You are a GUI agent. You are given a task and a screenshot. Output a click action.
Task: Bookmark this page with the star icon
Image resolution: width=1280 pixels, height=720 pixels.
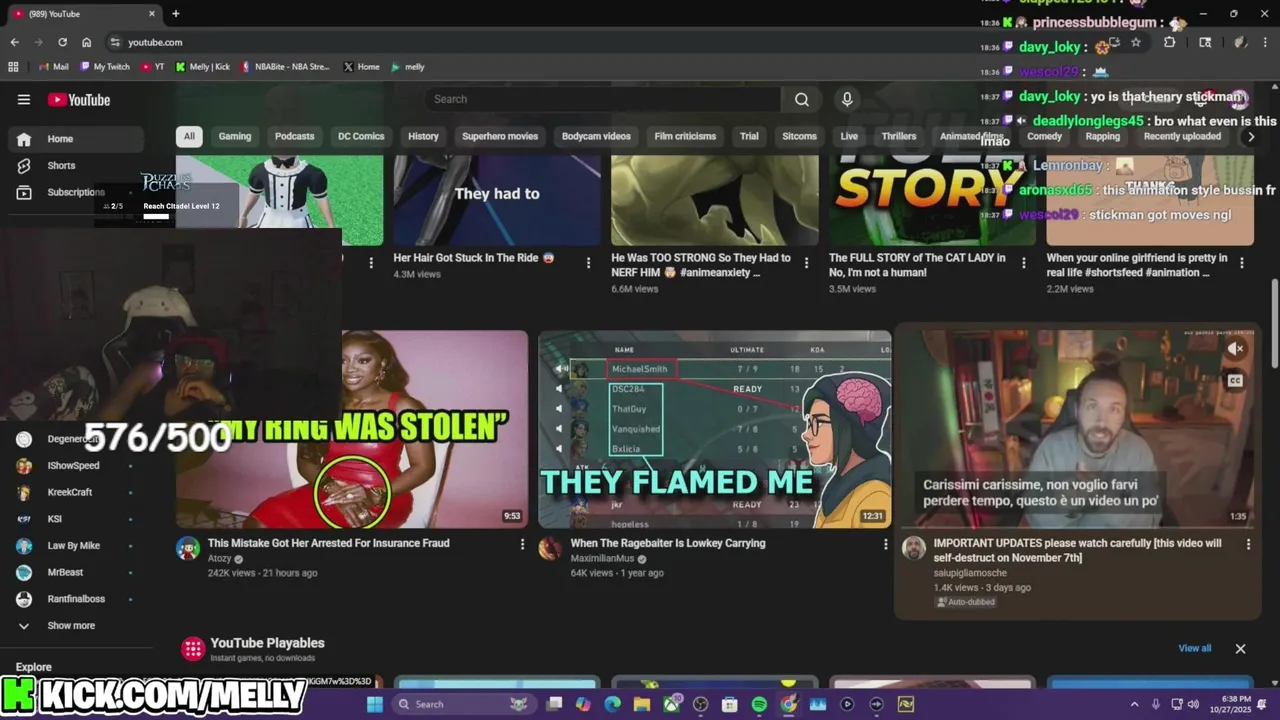pyautogui.click(x=1136, y=42)
